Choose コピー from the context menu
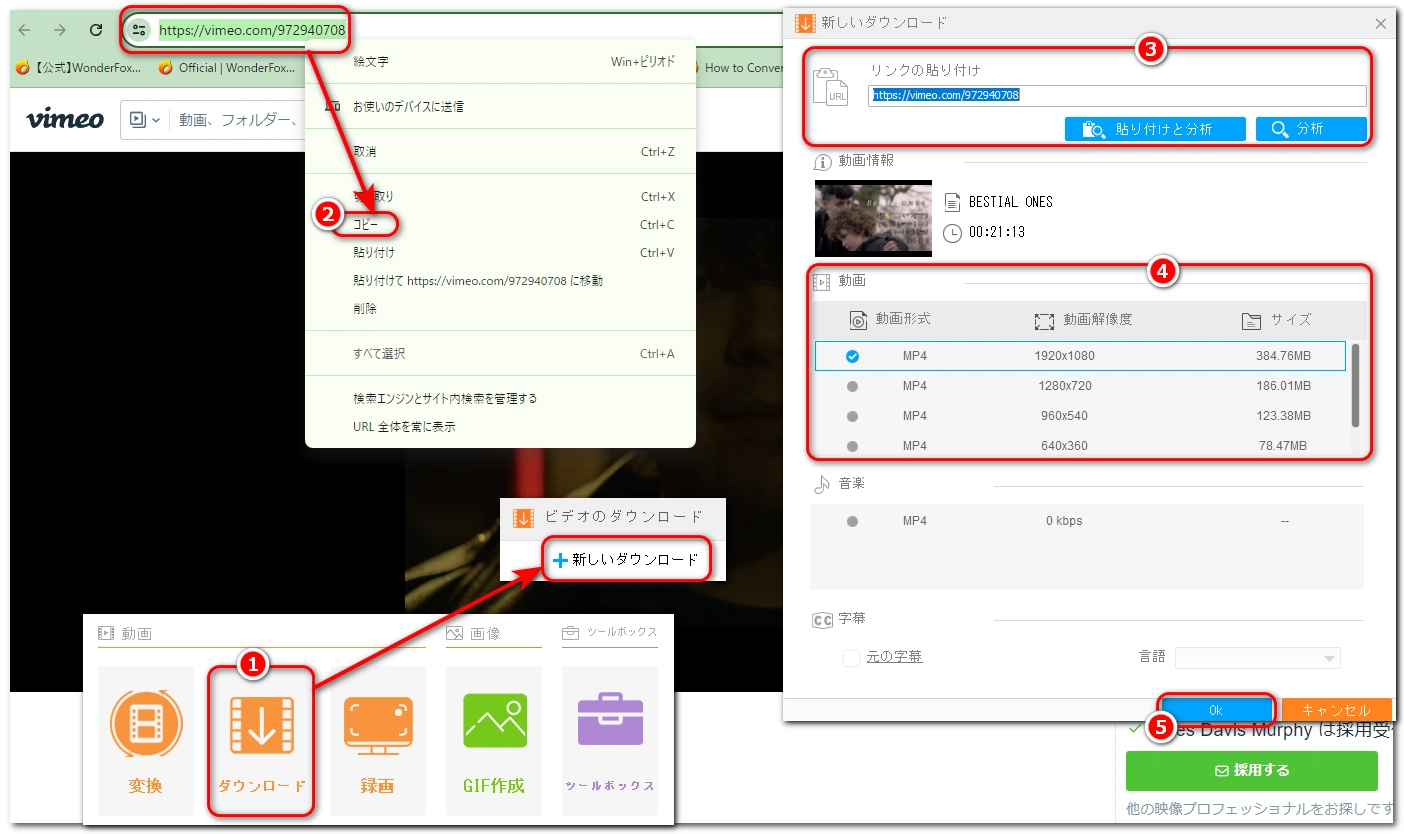 tap(366, 225)
